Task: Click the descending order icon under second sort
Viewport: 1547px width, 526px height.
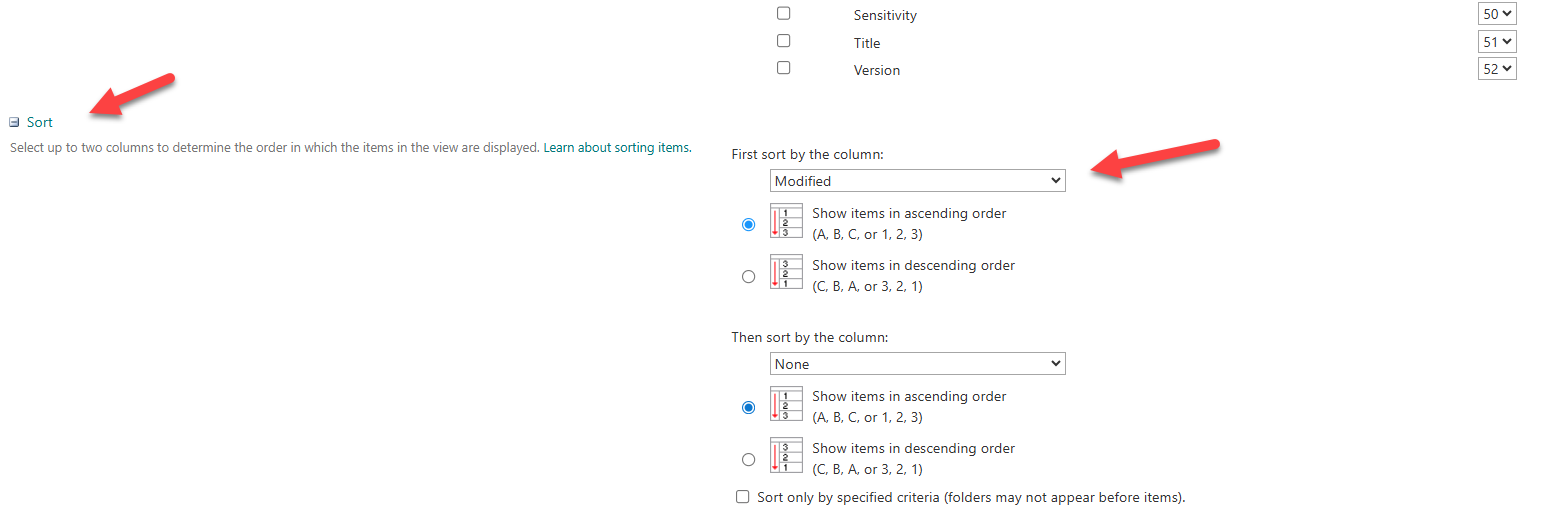Action: (786, 455)
